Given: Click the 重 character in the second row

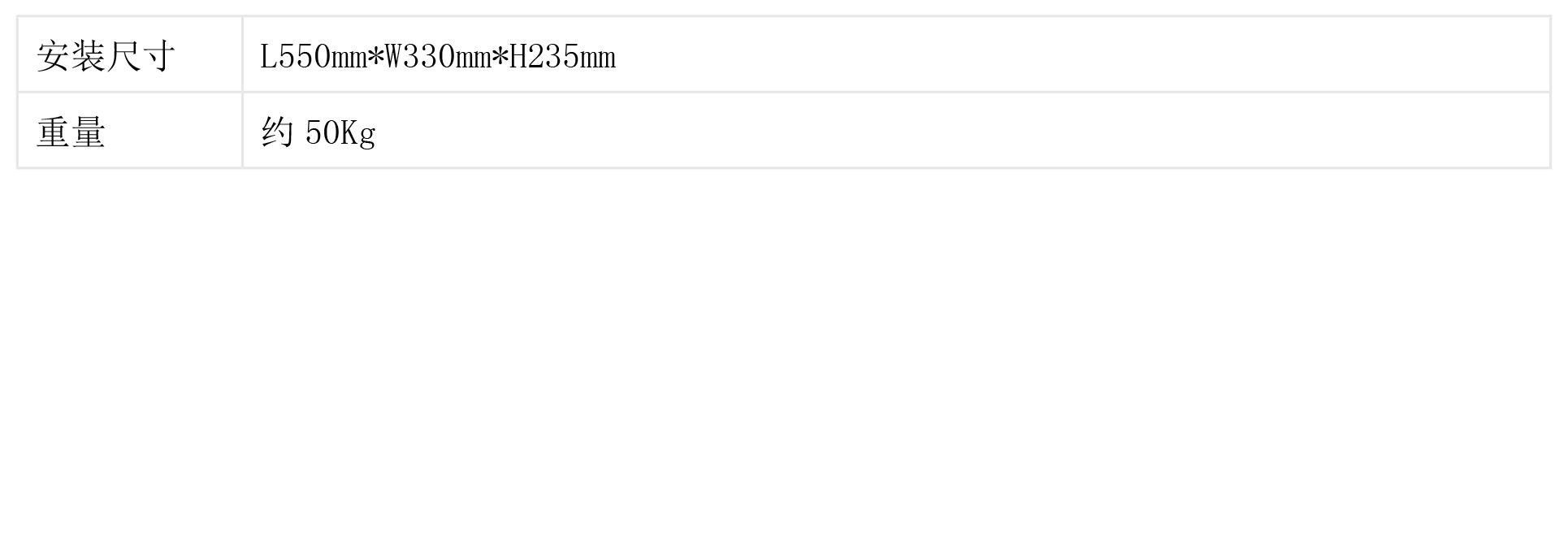Looking at the screenshot, I should coord(54,132).
